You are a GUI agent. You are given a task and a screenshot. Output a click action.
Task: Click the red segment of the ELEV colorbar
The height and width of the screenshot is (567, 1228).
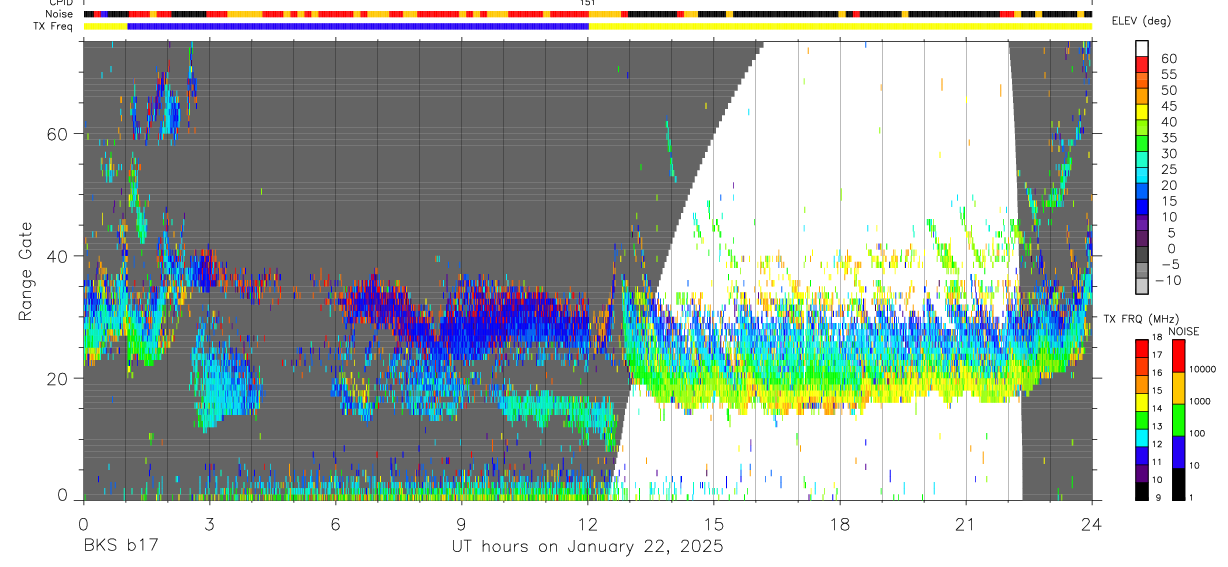(1143, 65)
